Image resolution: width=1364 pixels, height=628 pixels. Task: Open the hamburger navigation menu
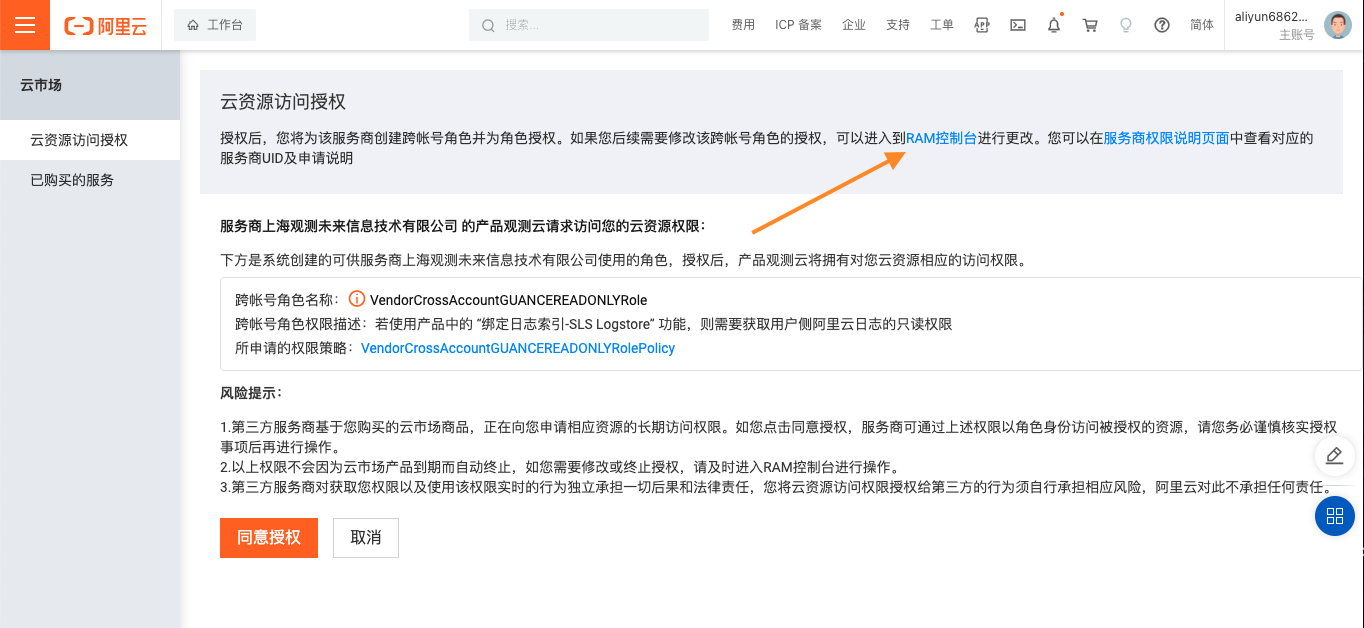(x=25, y=25)
